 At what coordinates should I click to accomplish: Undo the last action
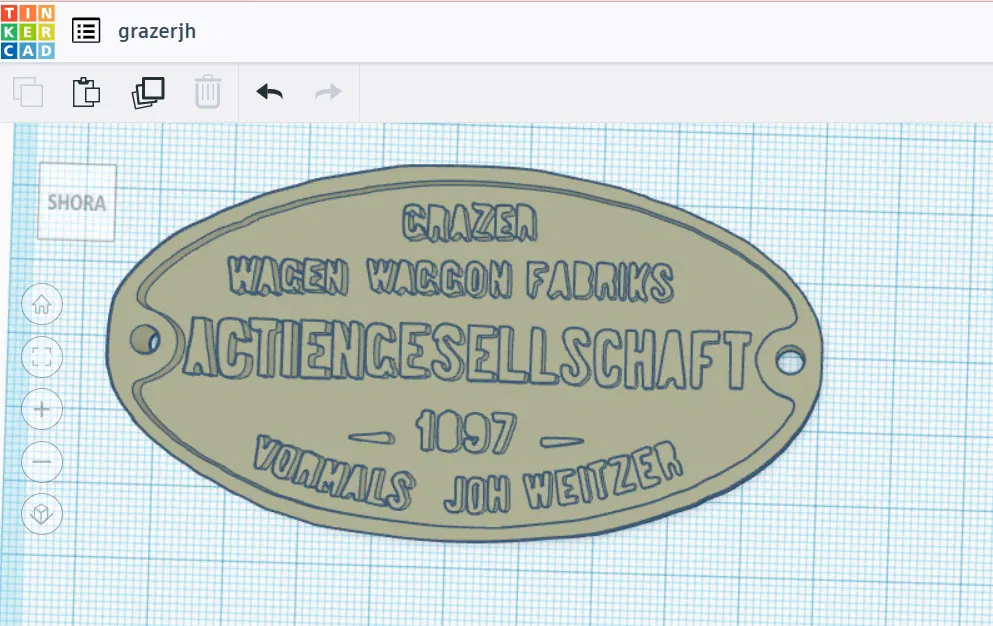tap(270, 93)
